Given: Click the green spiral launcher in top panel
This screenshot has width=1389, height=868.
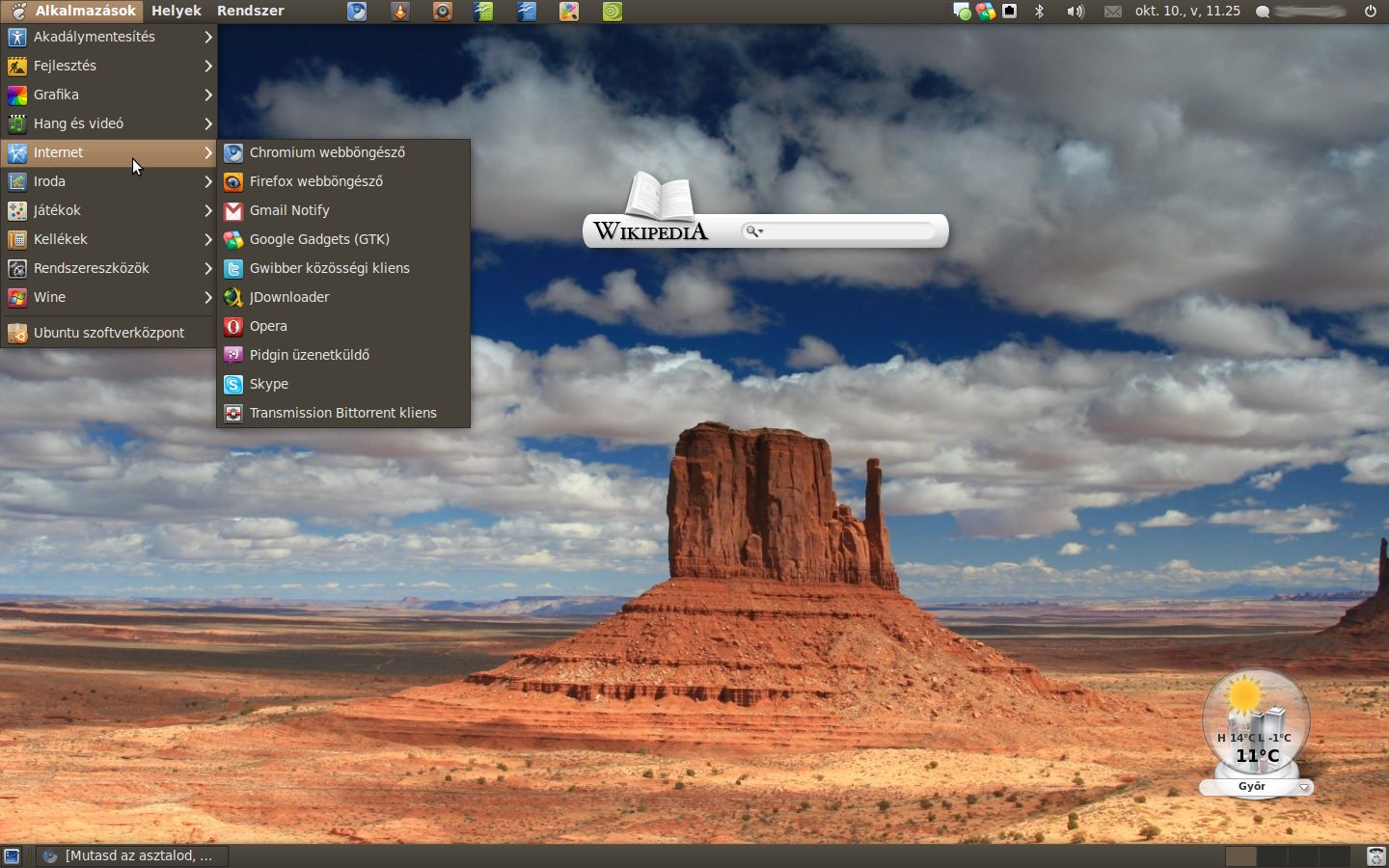Looking at the screenshot, I should pos(612,12).
